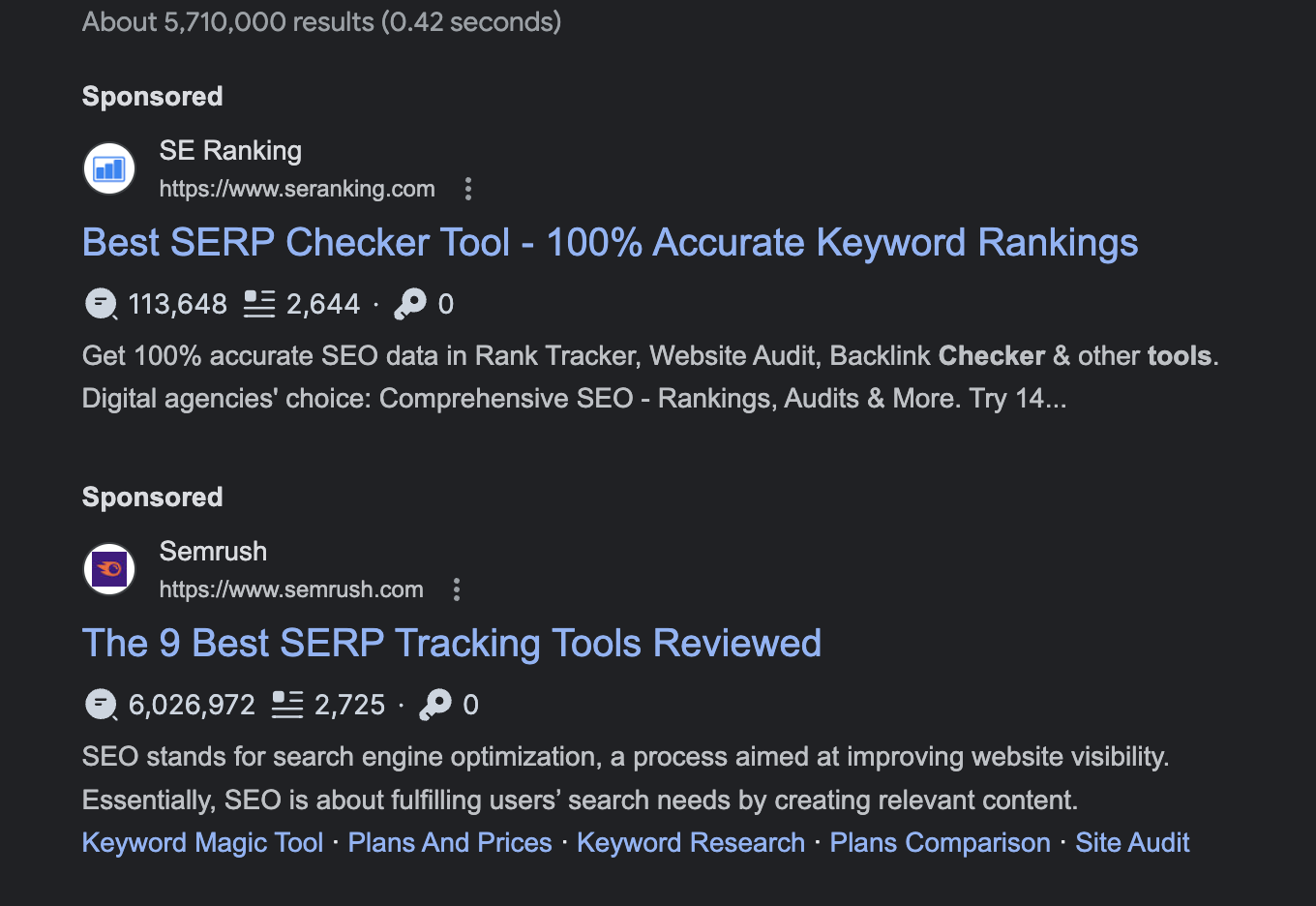This screenshot has width=1316, height=906.
Task: Open the Site Audit sitelink
Action: point(1131,842)
